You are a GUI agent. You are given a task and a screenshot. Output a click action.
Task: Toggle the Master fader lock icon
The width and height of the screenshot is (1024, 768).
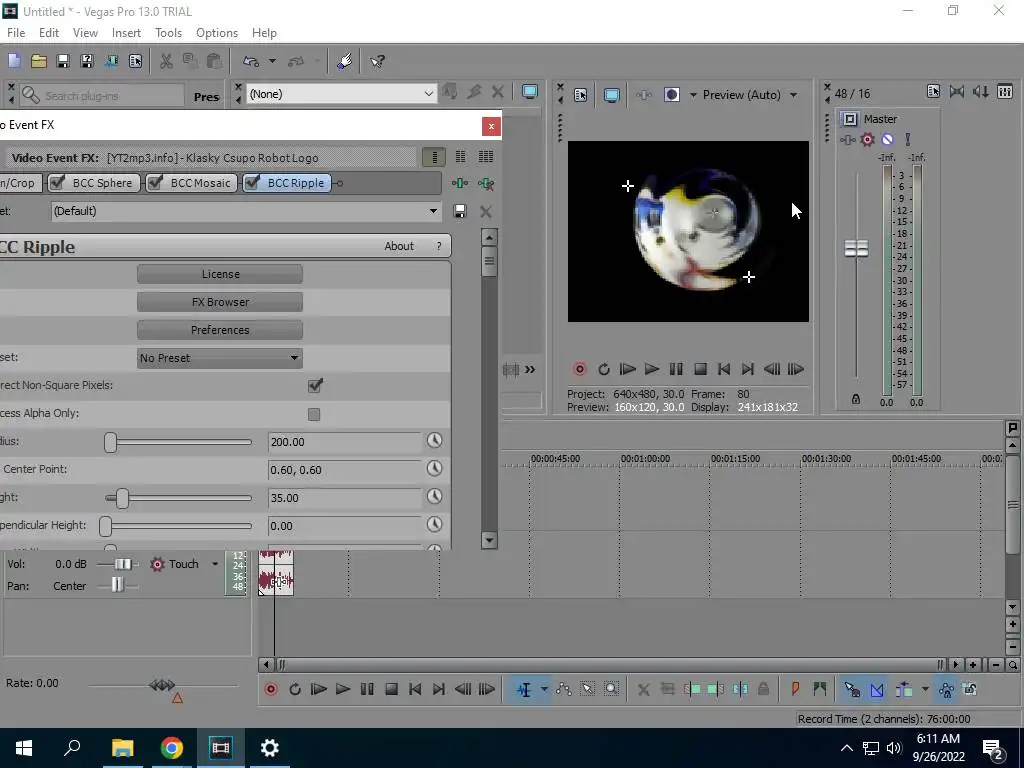tap(856, 399)
